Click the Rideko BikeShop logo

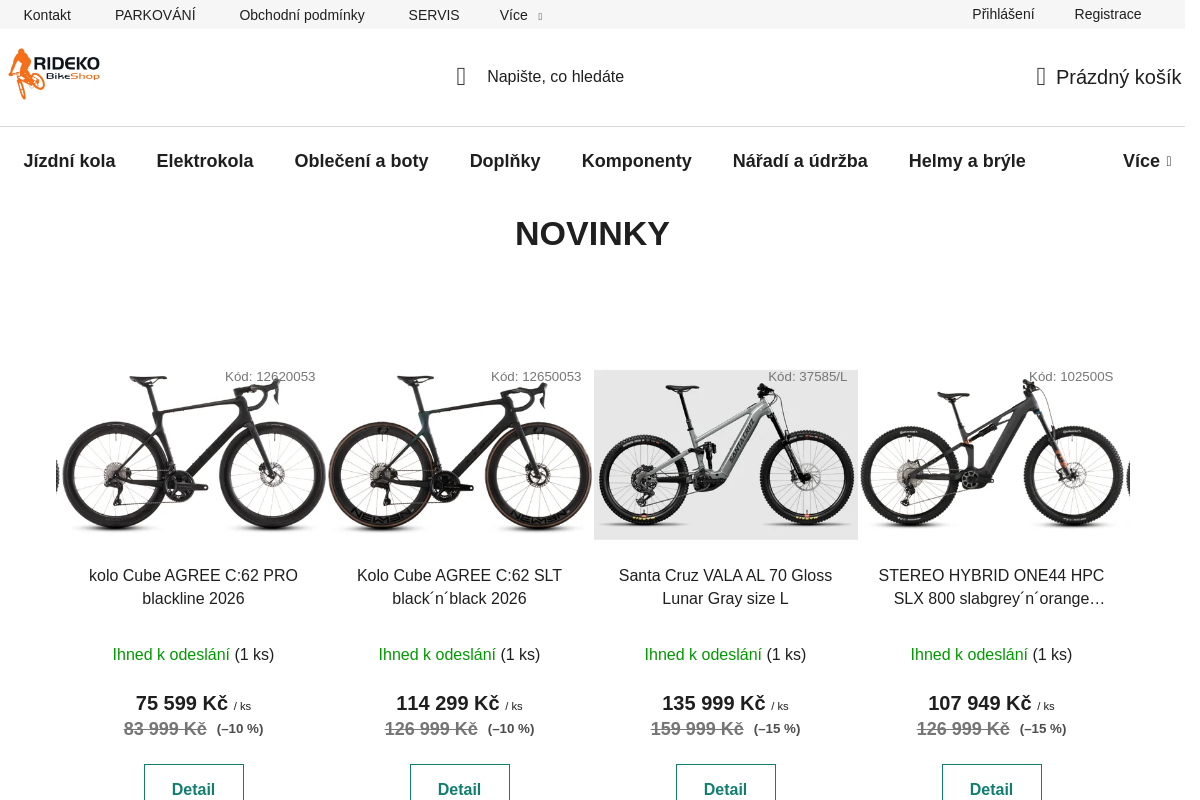[x=54, y=74]
